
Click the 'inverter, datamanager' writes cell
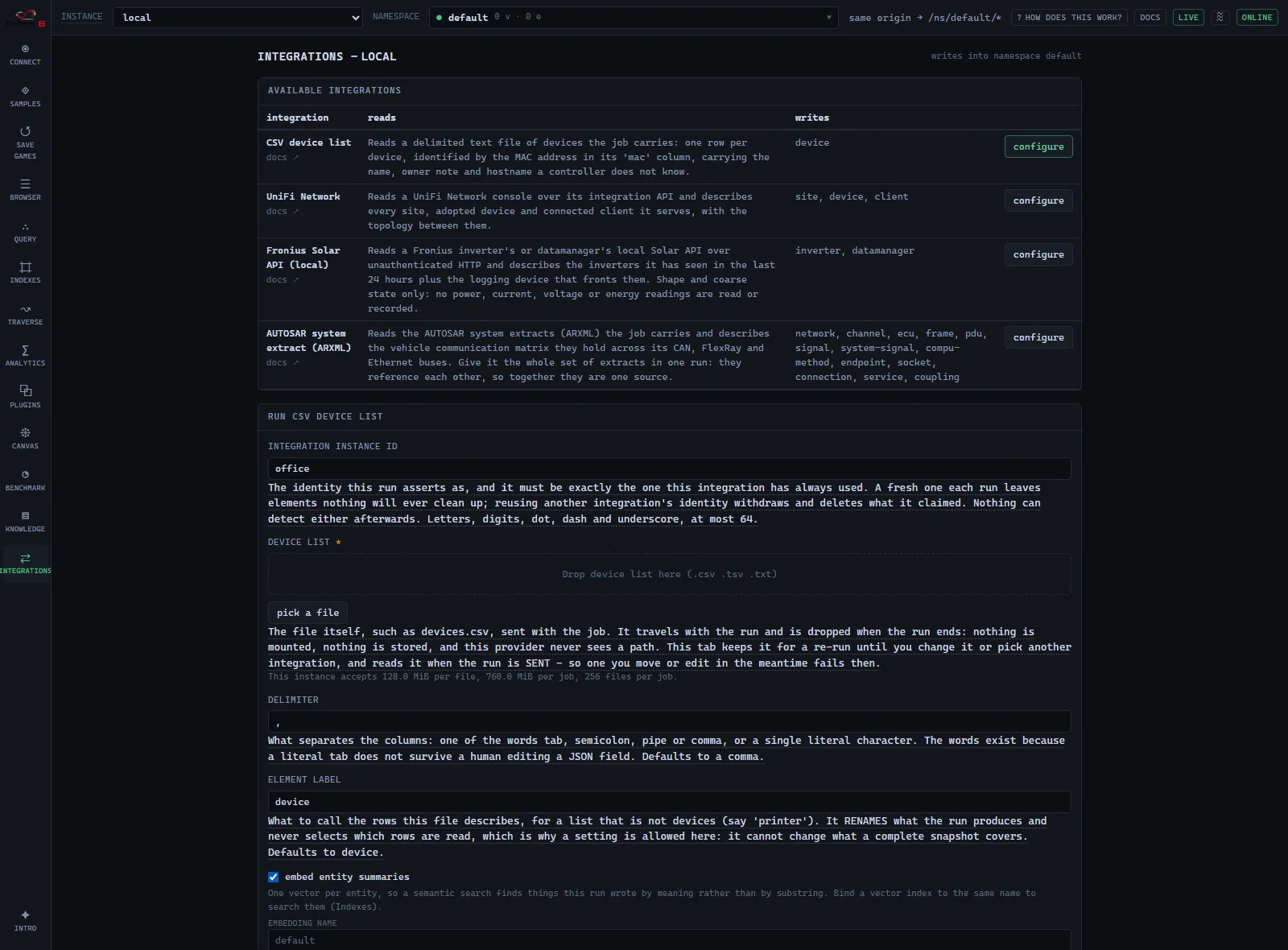pyautogui.click(x=854, y=251)
